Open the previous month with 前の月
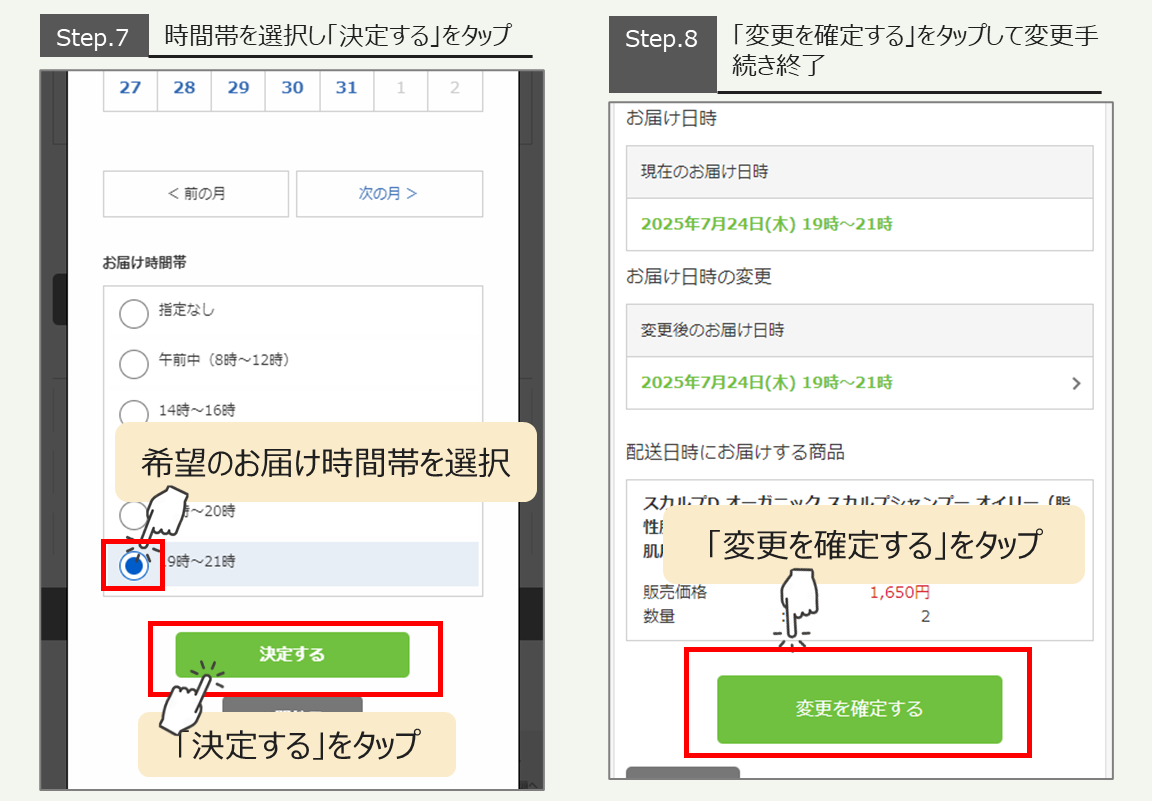The width and height of the screenshot is (1152, 801). click(x=195, y=194)
